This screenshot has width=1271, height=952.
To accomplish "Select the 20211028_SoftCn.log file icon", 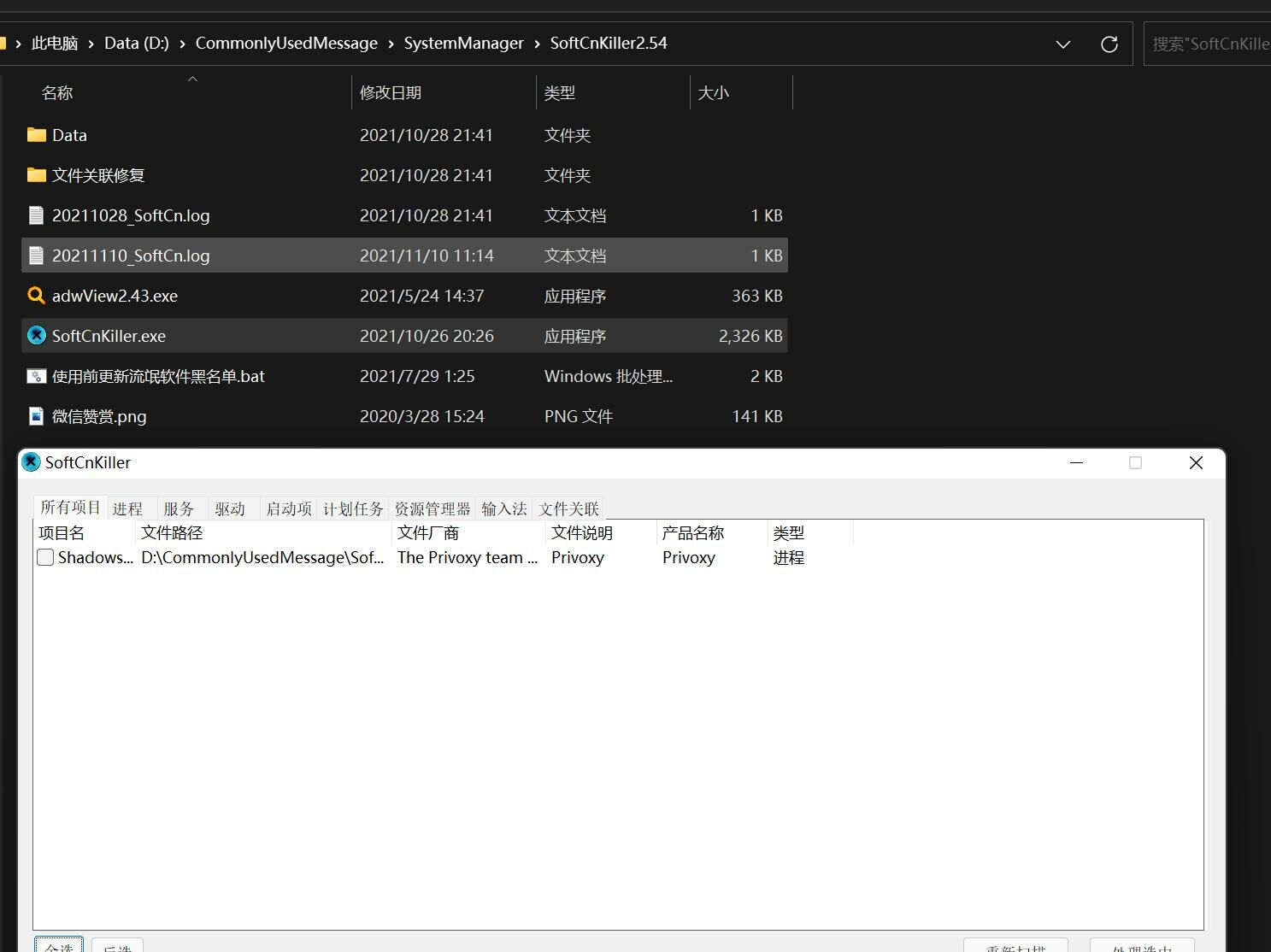I will click(36, 215).
